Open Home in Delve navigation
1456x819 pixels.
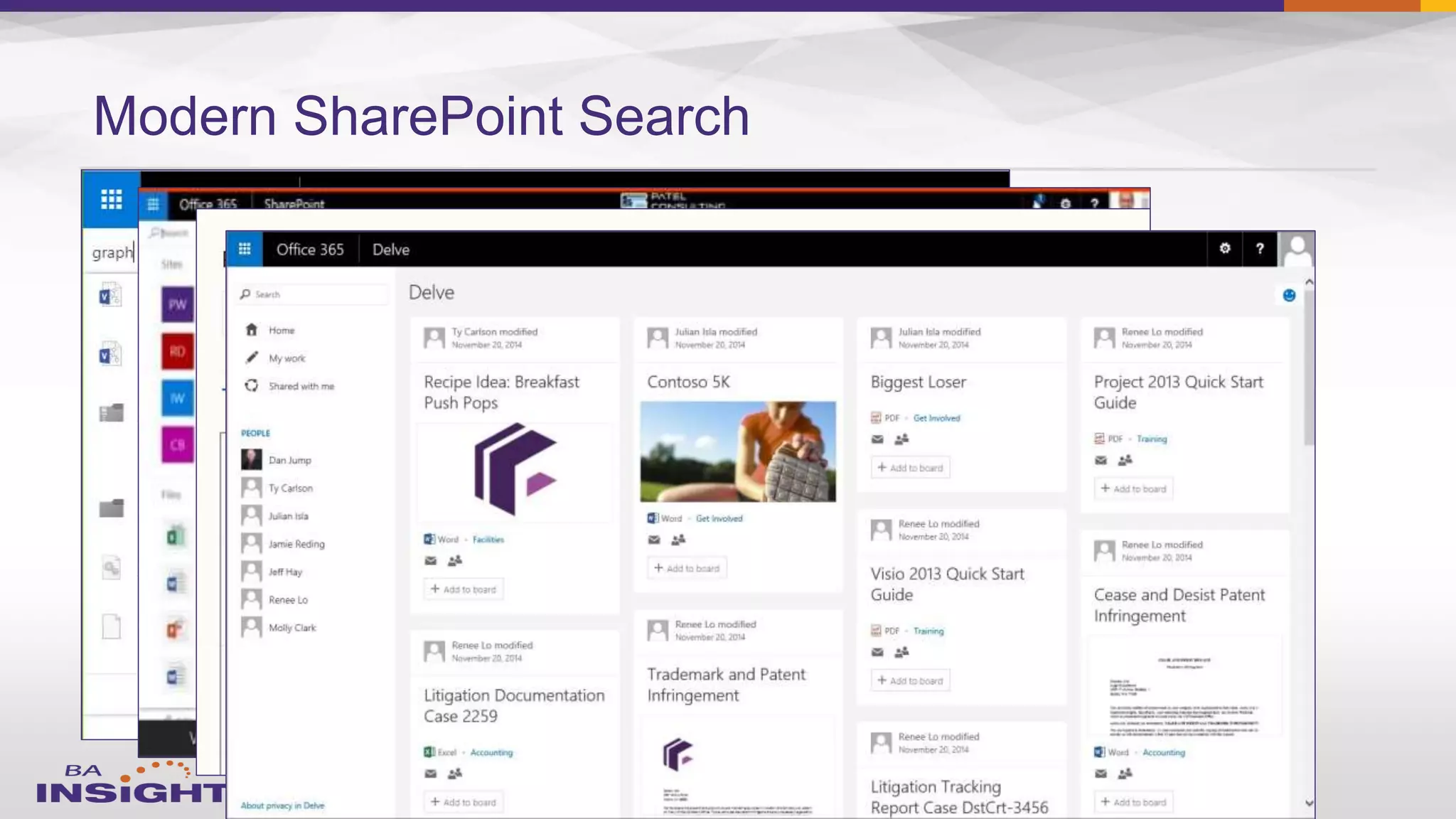click(x=282, y=331)
